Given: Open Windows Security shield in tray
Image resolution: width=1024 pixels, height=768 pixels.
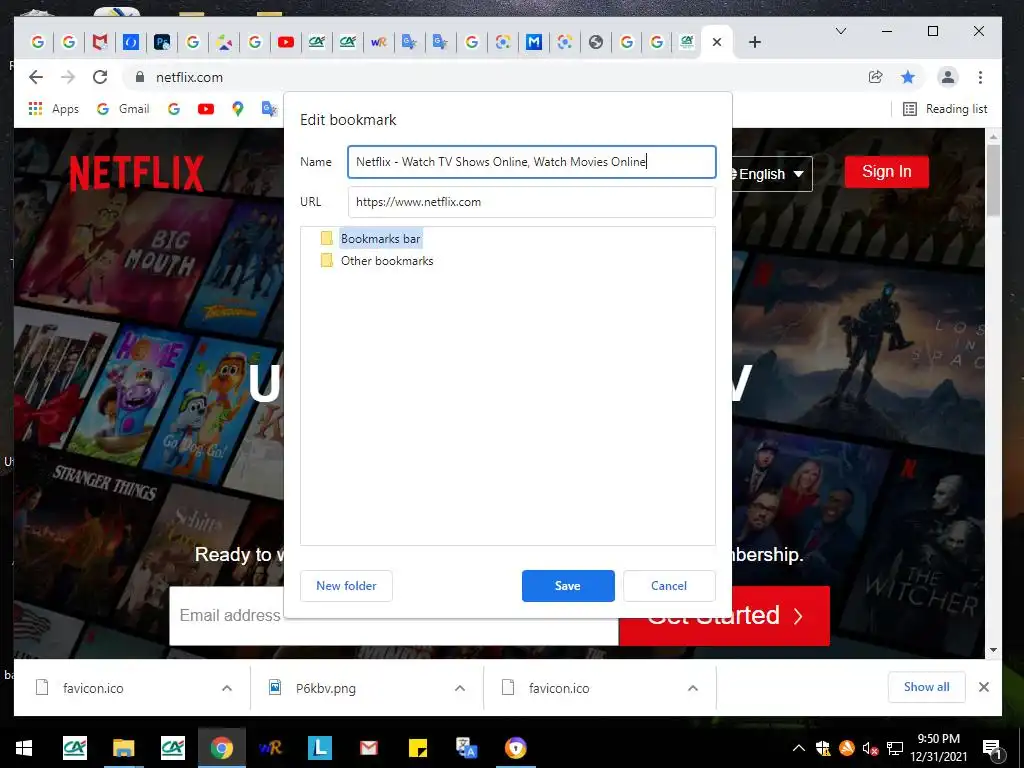Looking at the screenshot, I should click(823, 748).
